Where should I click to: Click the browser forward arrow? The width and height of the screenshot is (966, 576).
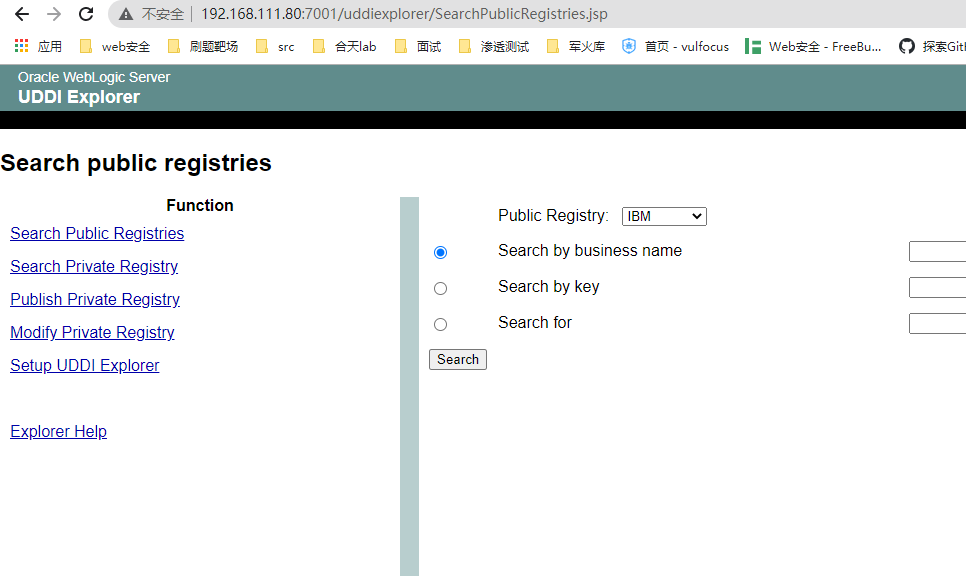[x=54, y=14]
